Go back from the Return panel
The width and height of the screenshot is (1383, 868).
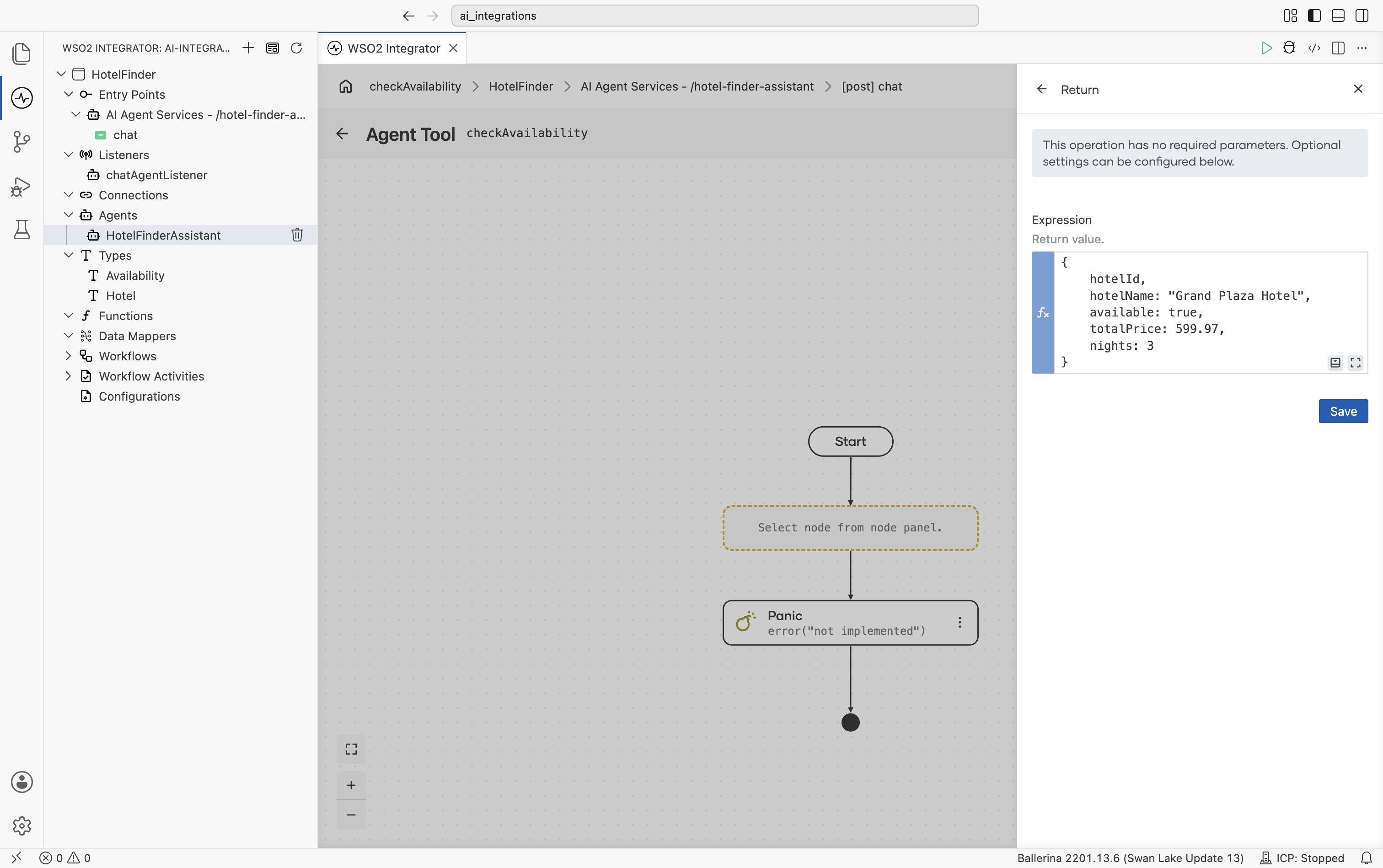click(x=1041, y=89)
